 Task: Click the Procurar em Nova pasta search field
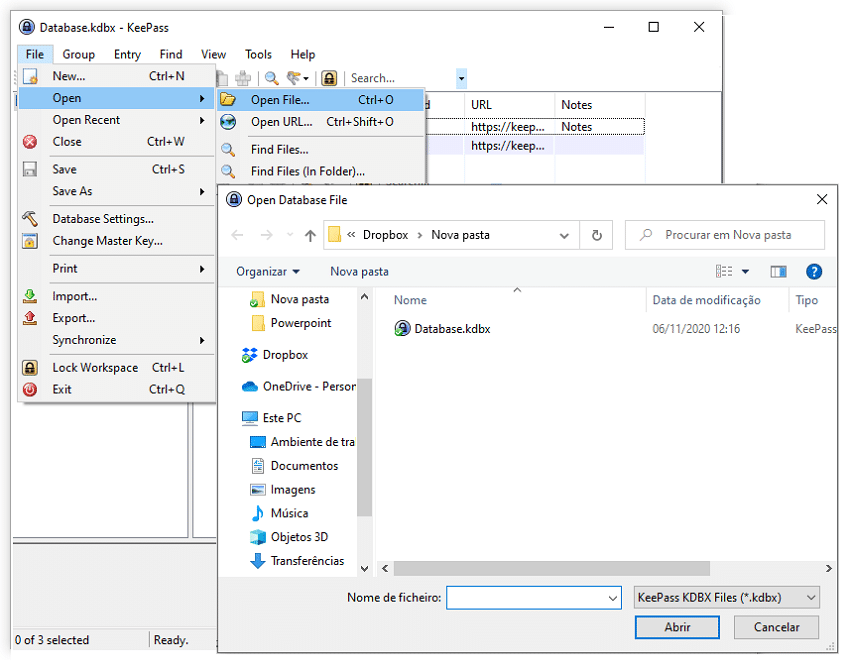(x=725, y=235)
